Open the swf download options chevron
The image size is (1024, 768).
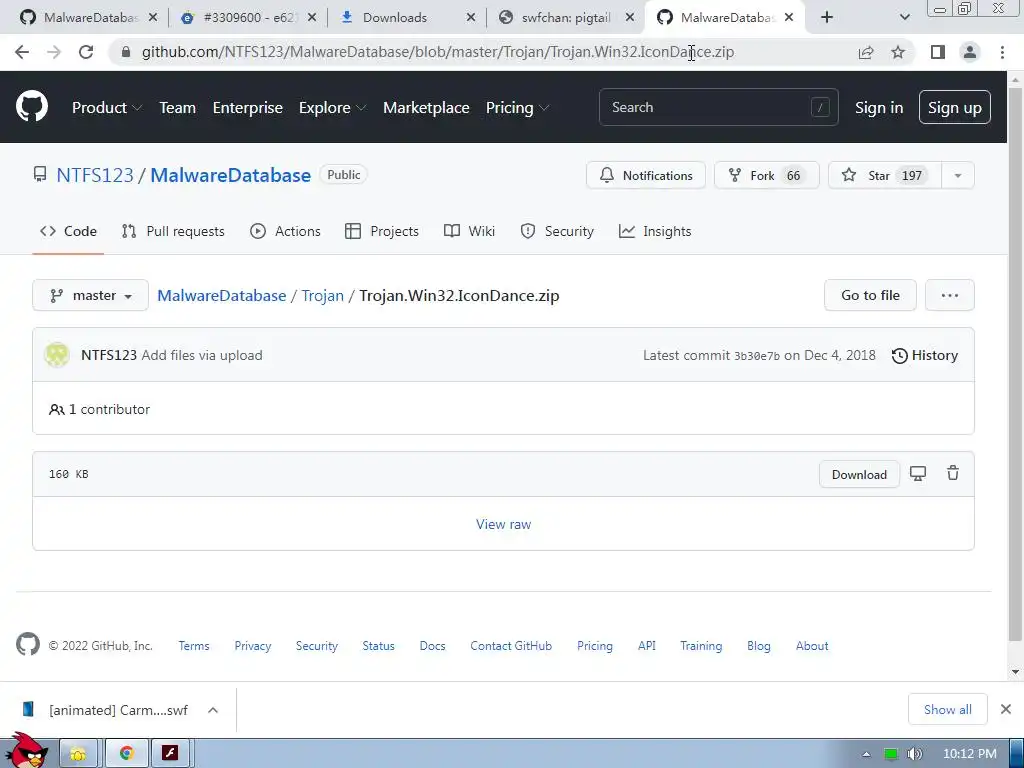[213, 710]
